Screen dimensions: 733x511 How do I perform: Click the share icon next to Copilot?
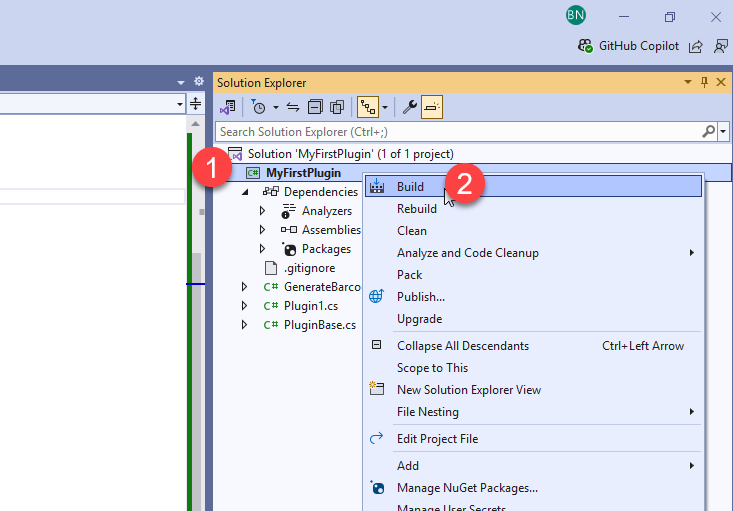pos(696,46)
